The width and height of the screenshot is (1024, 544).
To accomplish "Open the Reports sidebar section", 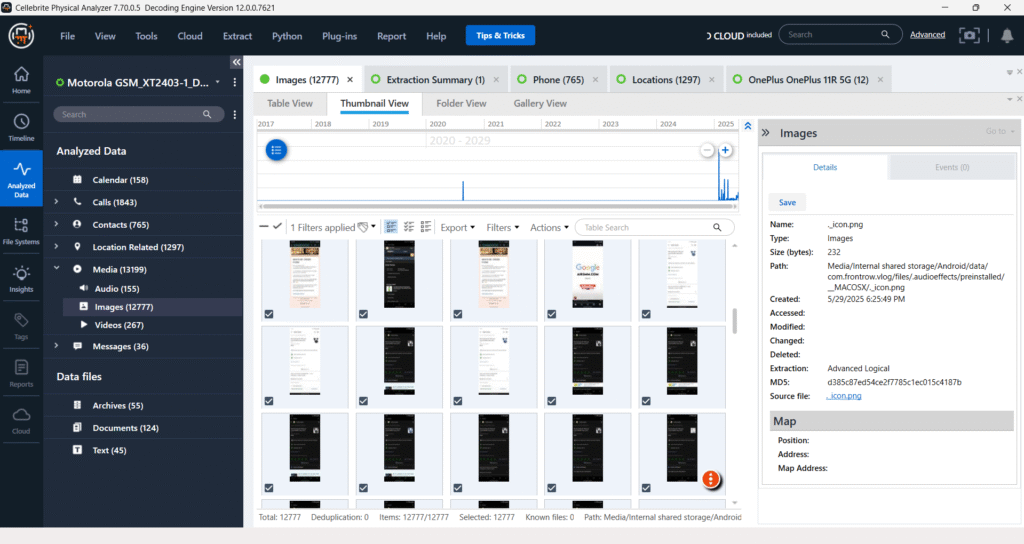I will (21, 374).
